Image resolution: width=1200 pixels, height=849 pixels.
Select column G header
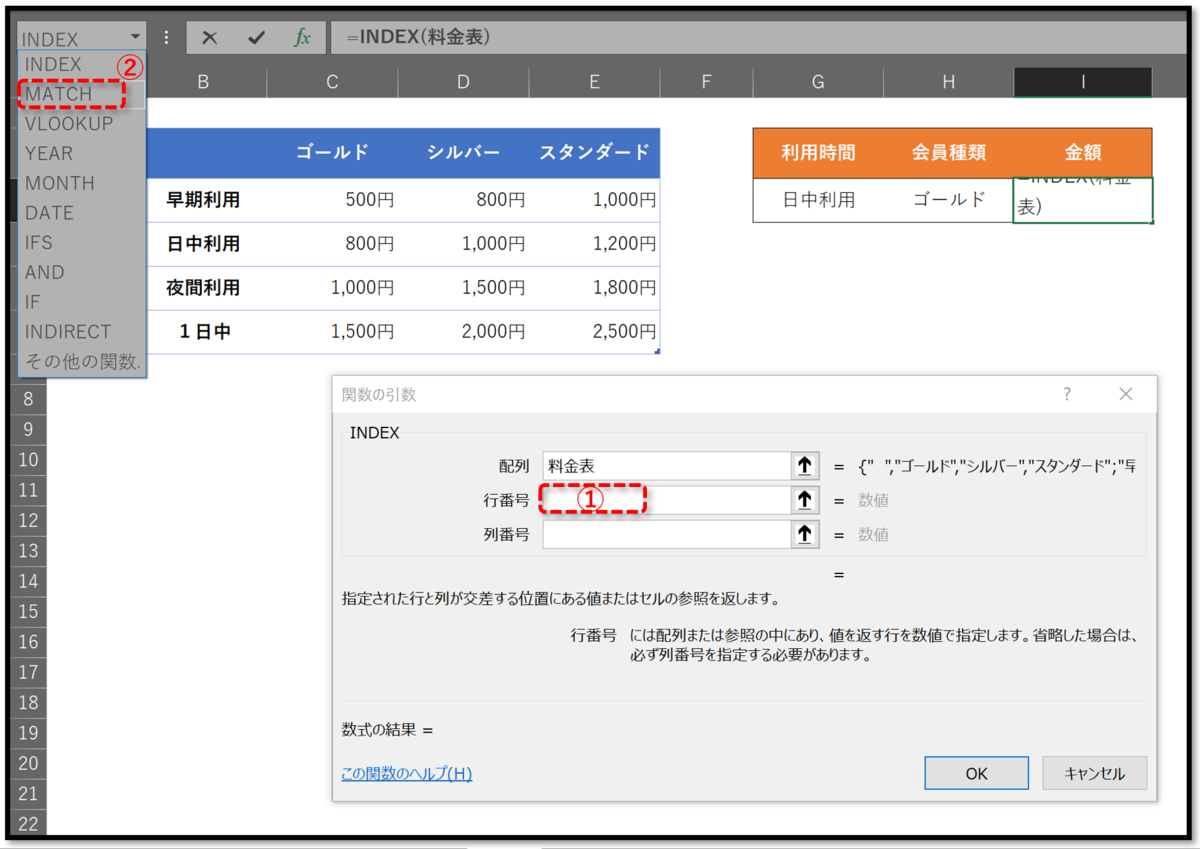coord(818,82)
